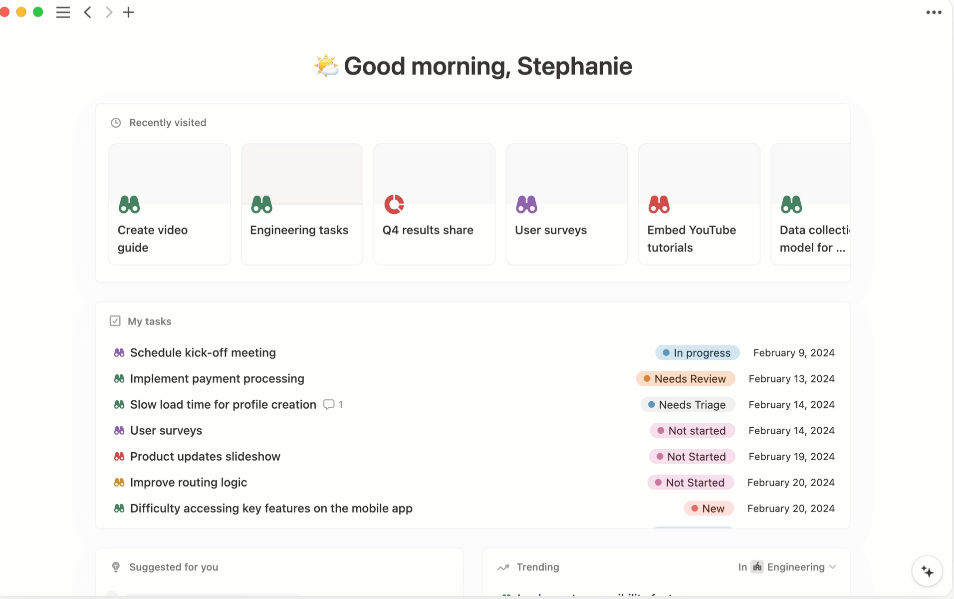Click icon beside Implement payment processing task
This screenshot has height=599, width=954.
[119, 379]
